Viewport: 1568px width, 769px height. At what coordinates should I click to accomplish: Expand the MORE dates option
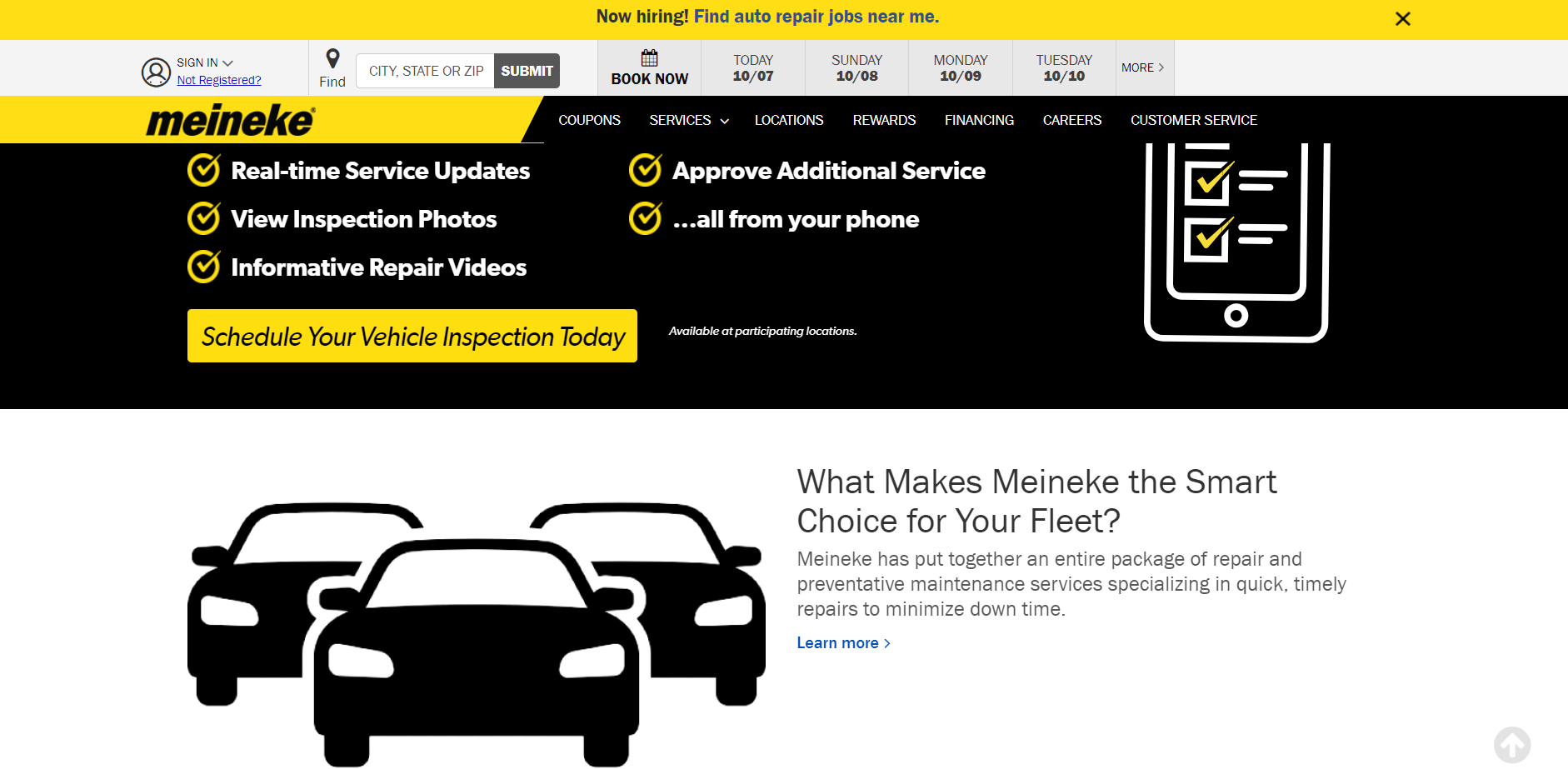1143,67
